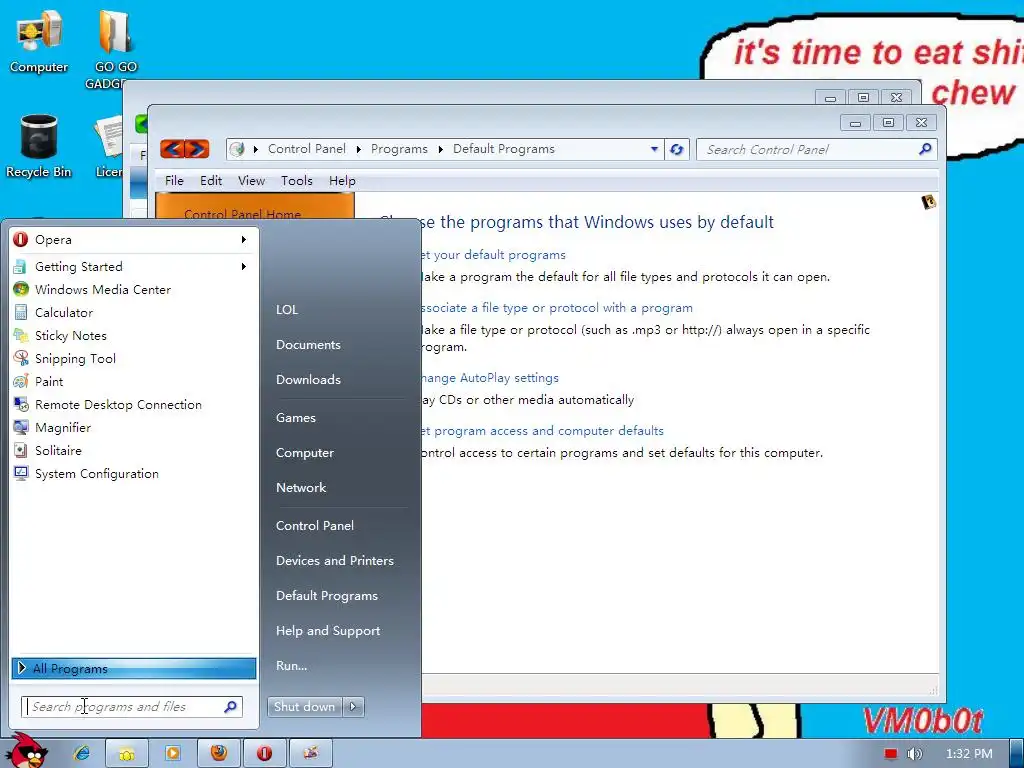This screenshot has width=1024, height=768.
Task: Open the Tools menu
Action: 296,181
